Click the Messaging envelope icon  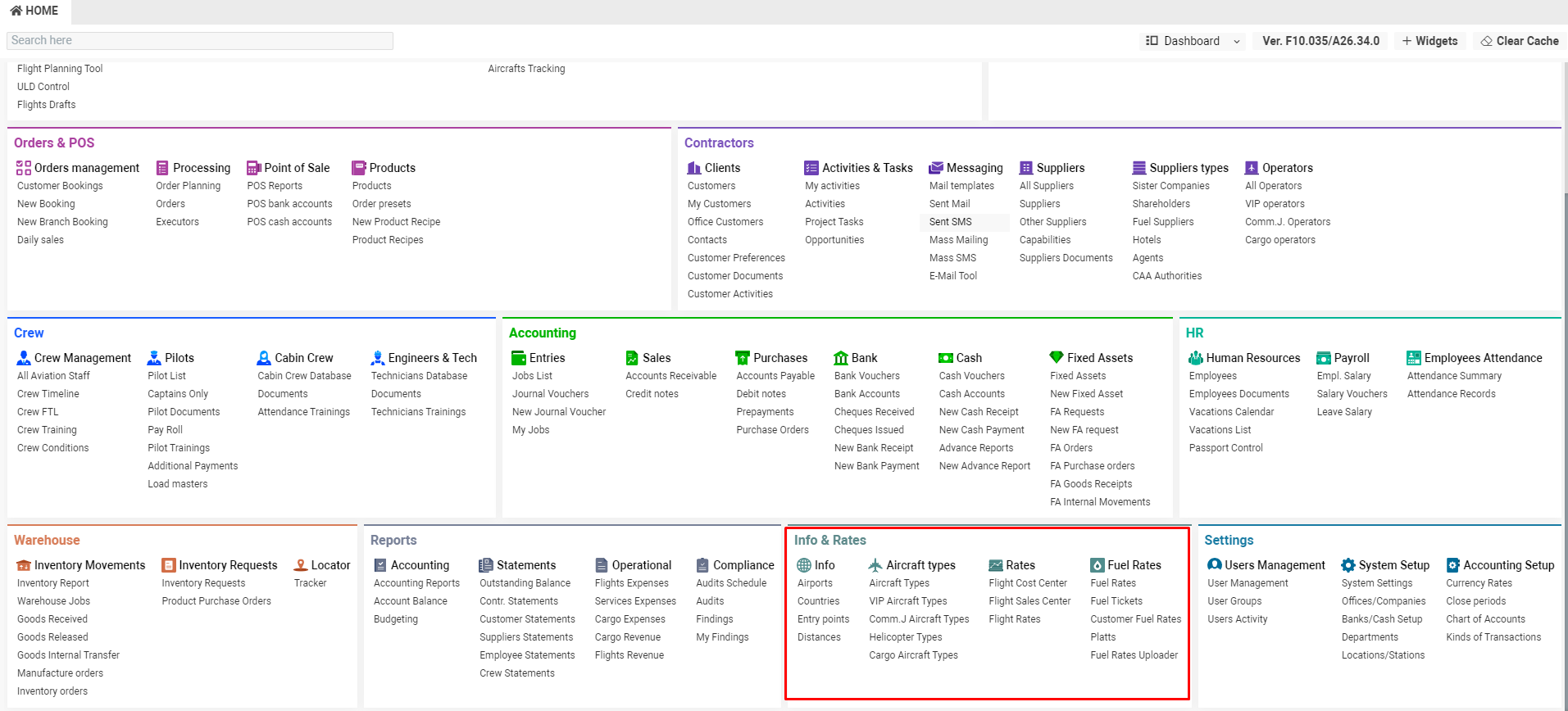tap(936, 168)
